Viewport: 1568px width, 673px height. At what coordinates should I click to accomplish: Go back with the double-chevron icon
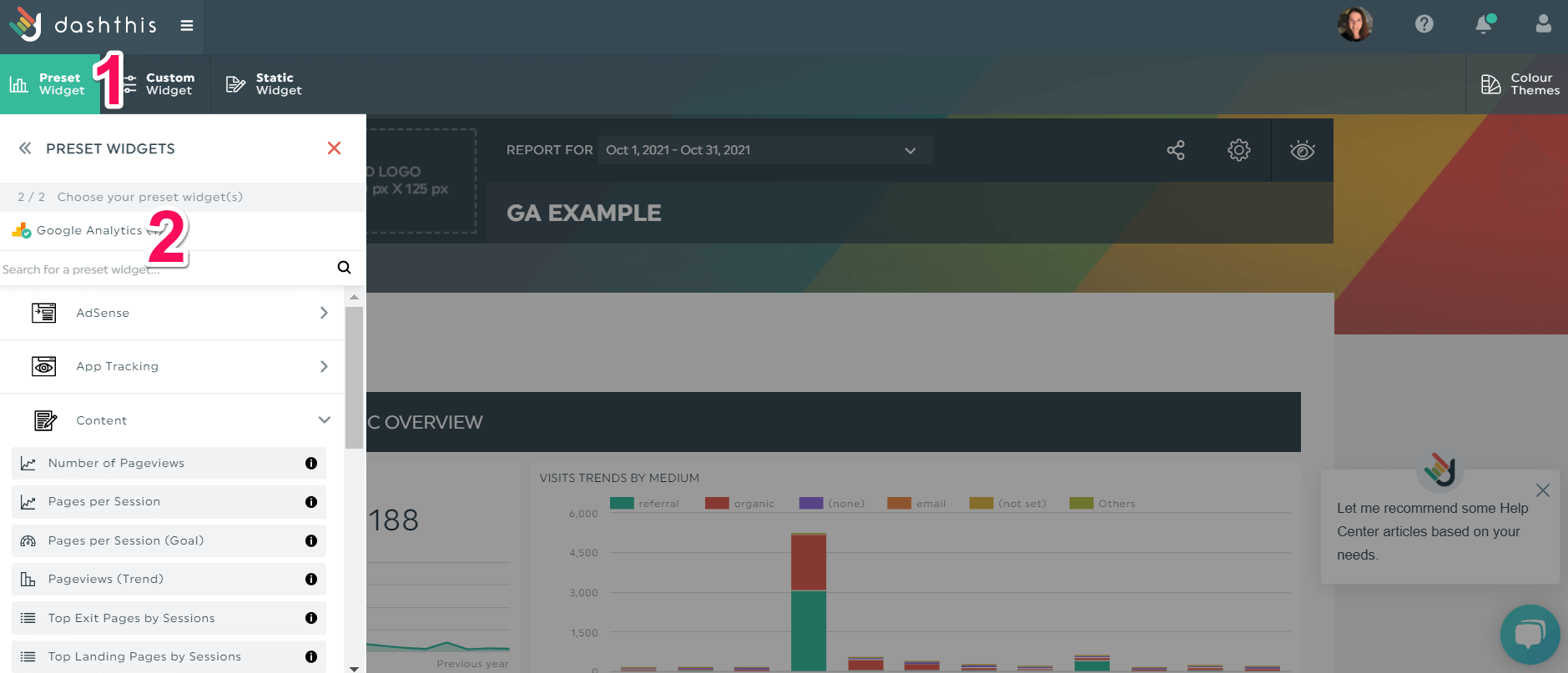[25, 148]
